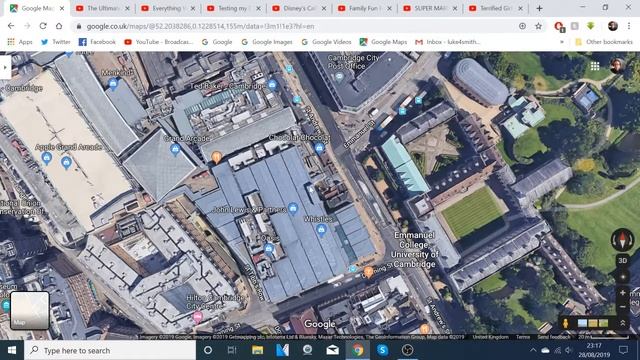Click the Cambridge City Post Office pin

click(339, 76)
